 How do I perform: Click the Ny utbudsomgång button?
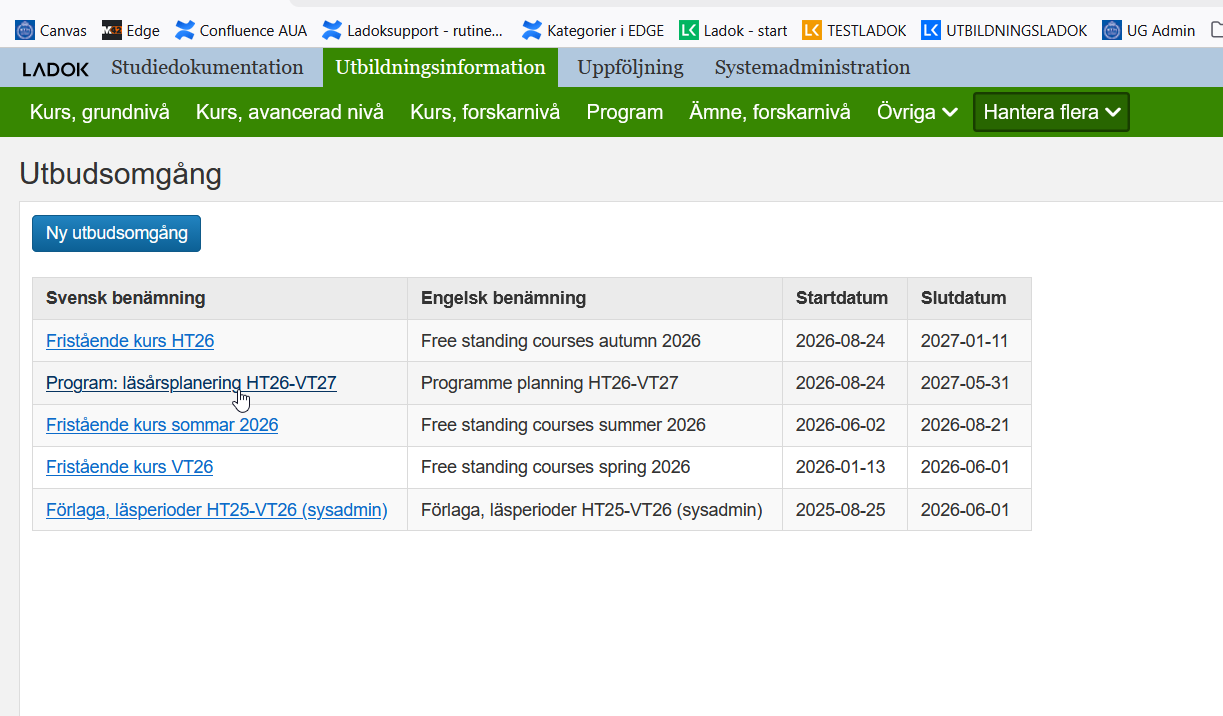point(117,233)
